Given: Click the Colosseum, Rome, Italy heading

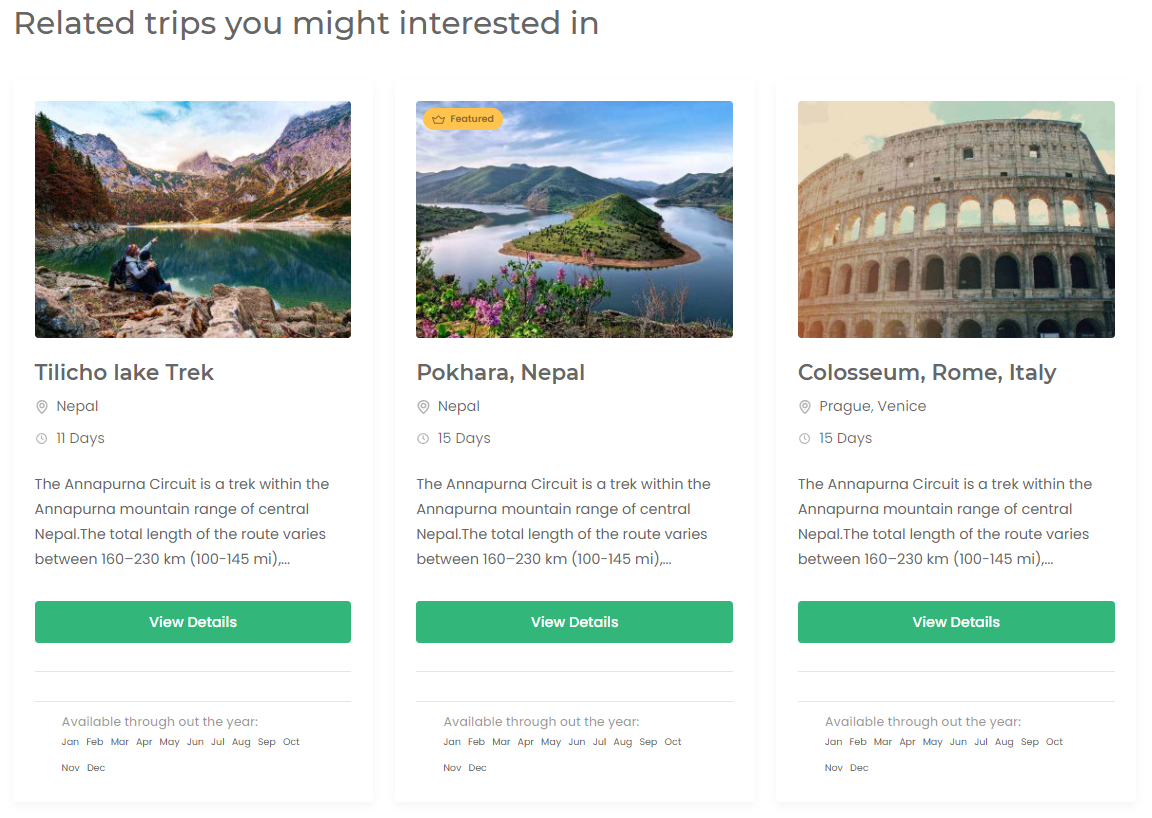Looking at the screenshot, I should (927, 372).
